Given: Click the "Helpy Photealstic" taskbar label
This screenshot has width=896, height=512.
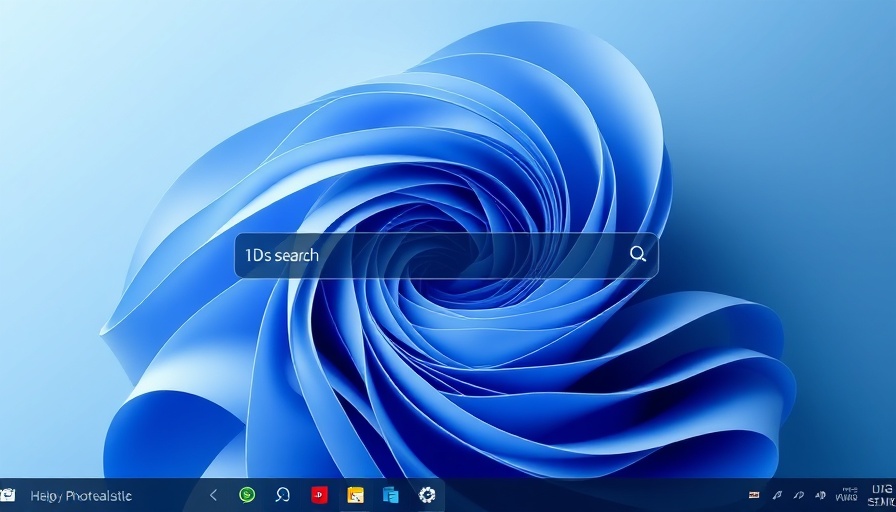Looking at the screenshot, I should [81, 496].
